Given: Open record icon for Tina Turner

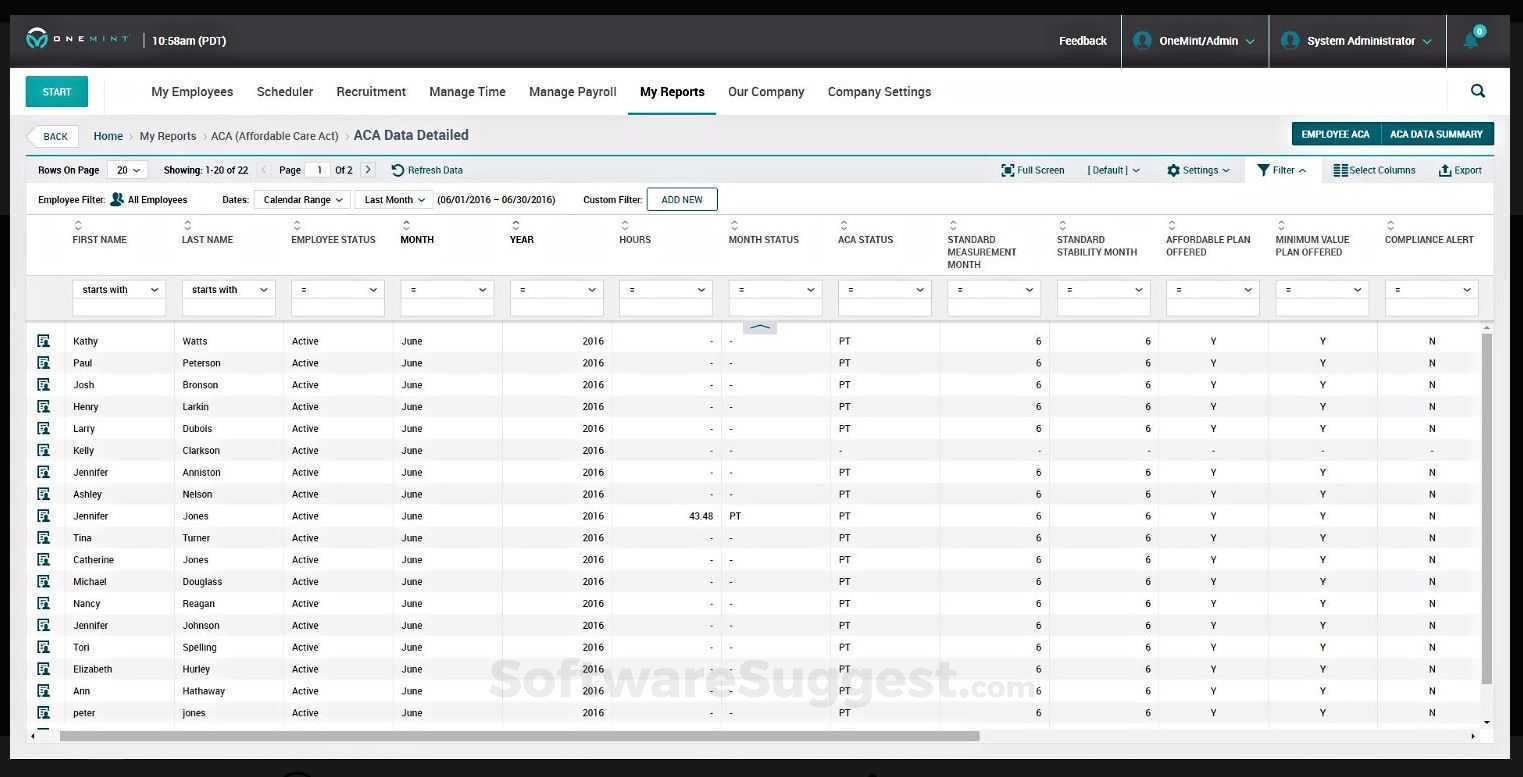Looking at the screenshot, I should coord(43,538).
